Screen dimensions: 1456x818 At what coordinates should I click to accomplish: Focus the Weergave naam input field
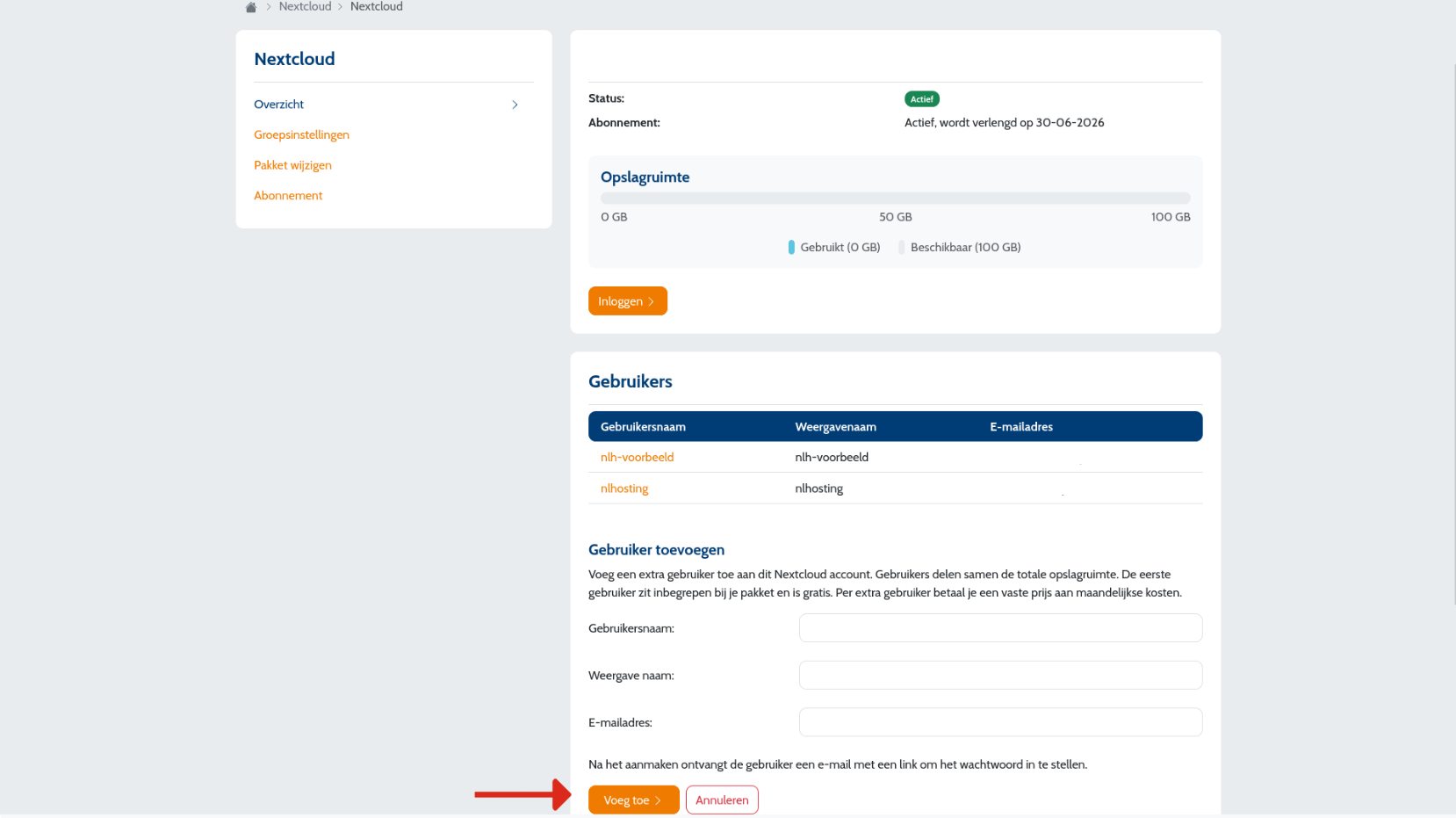tap(1000, 676)
